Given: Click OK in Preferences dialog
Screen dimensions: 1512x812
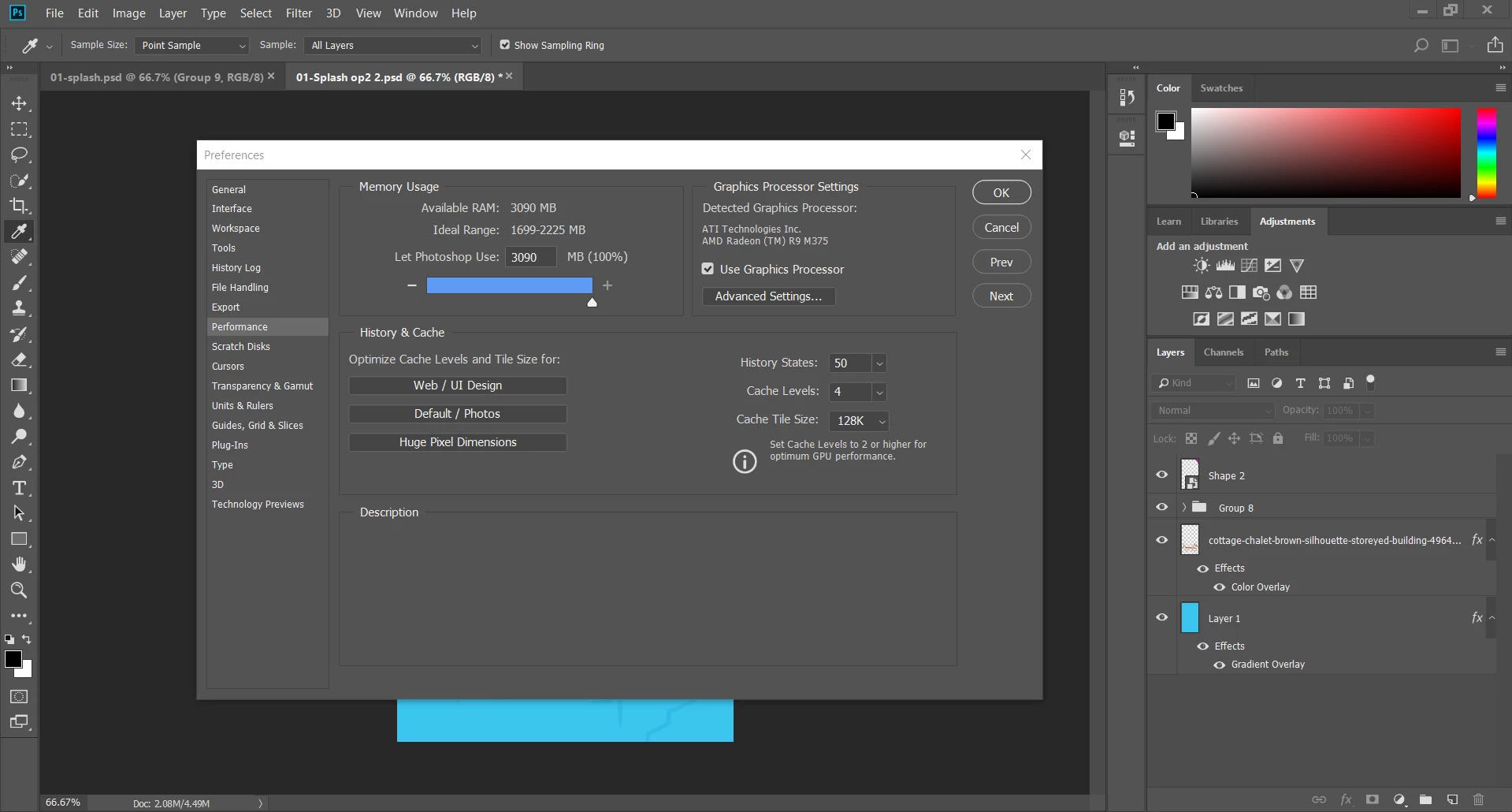Looking at the screenshot, I should pos(1001,193).
